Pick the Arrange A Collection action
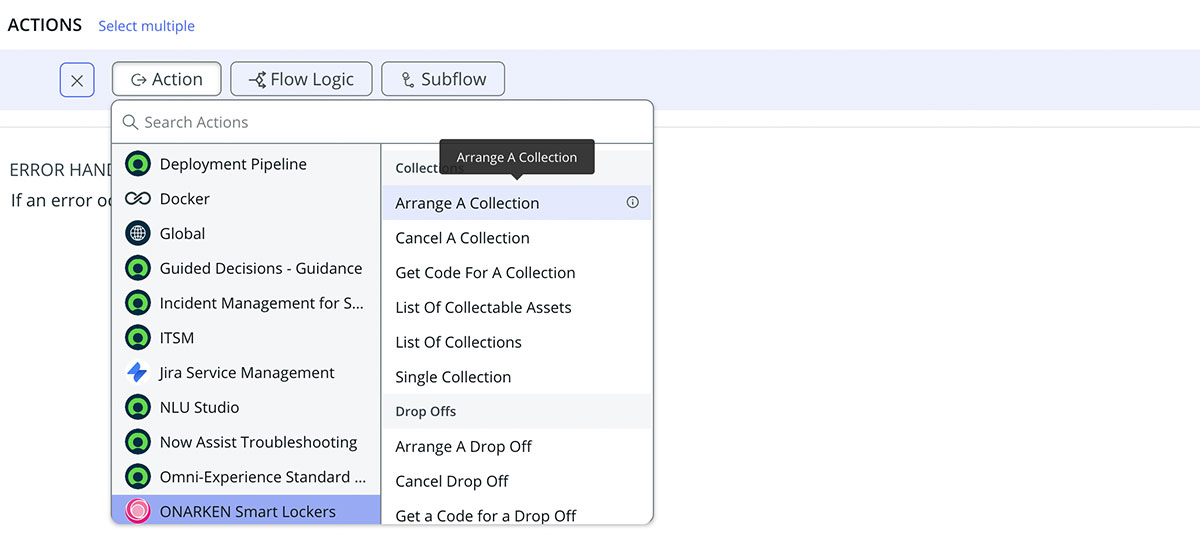 (517, 203)
